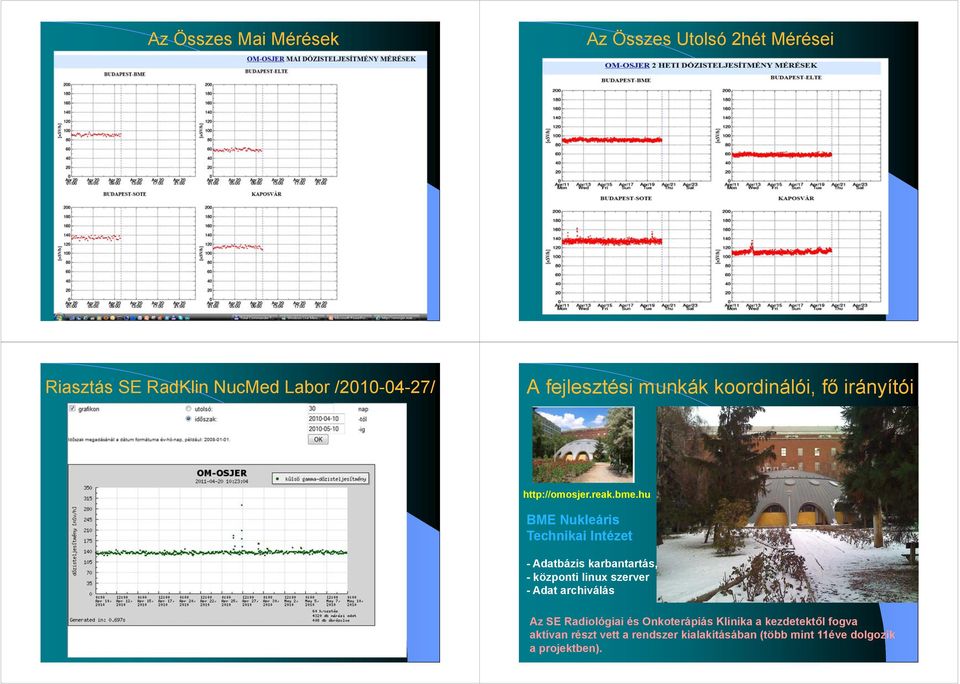The height and width of the screenshot is (684, 960).
Task: Edit the 2010-05-10 end date field
Action: click(326, 429)
